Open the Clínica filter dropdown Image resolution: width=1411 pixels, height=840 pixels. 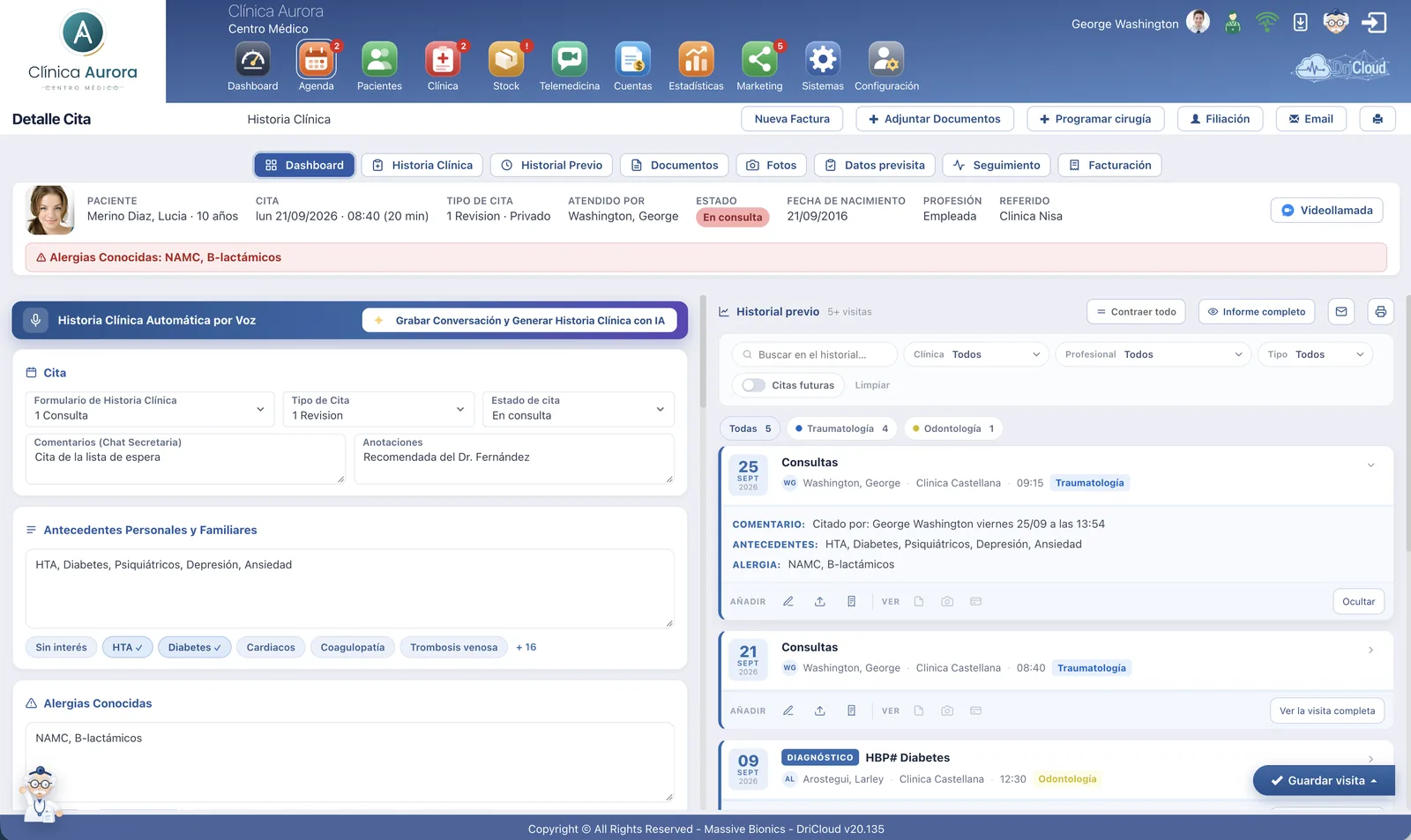click(x=977, y=354)
